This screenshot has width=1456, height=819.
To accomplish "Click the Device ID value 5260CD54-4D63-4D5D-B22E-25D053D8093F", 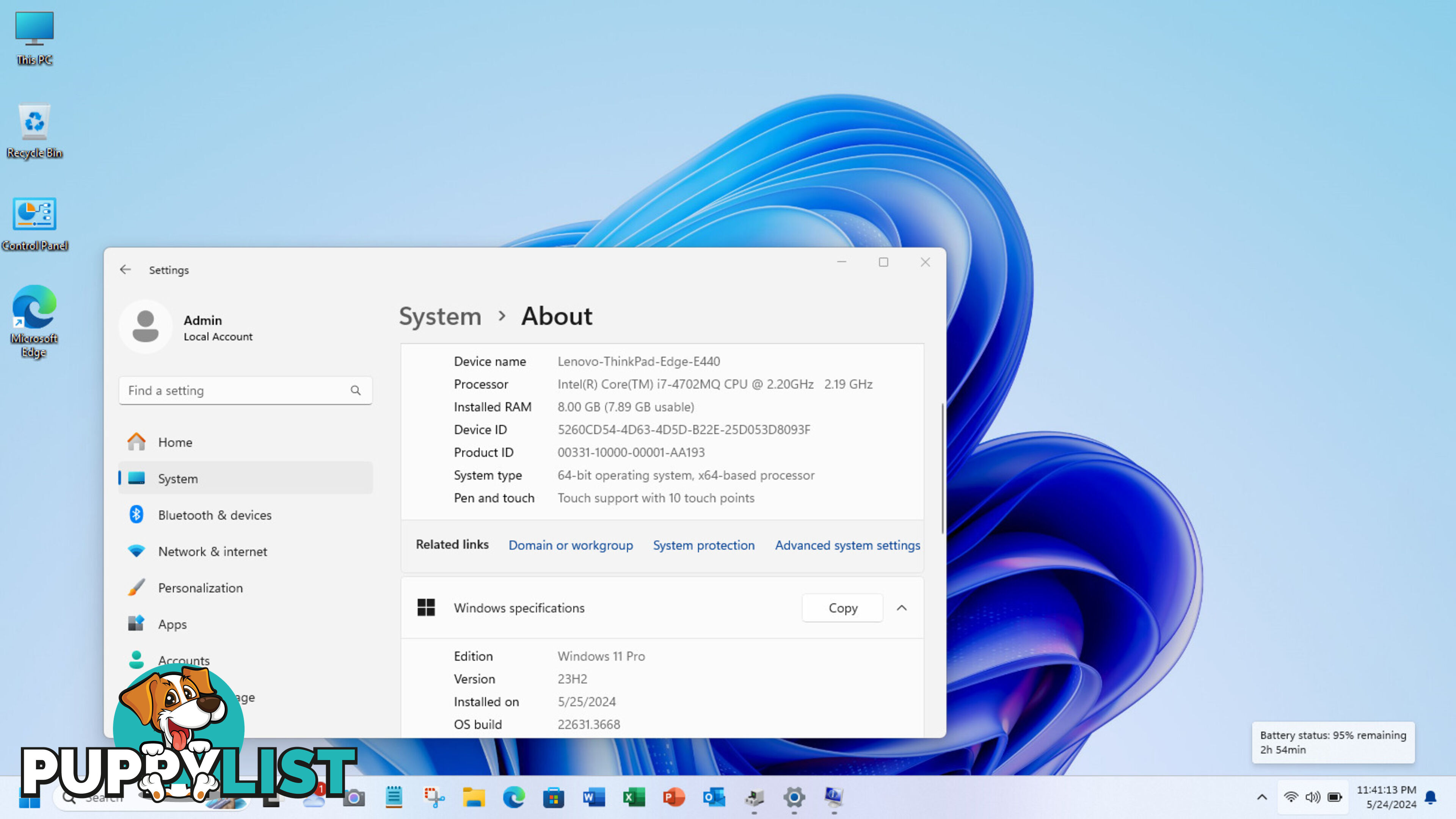I will [x=684, y=430].
